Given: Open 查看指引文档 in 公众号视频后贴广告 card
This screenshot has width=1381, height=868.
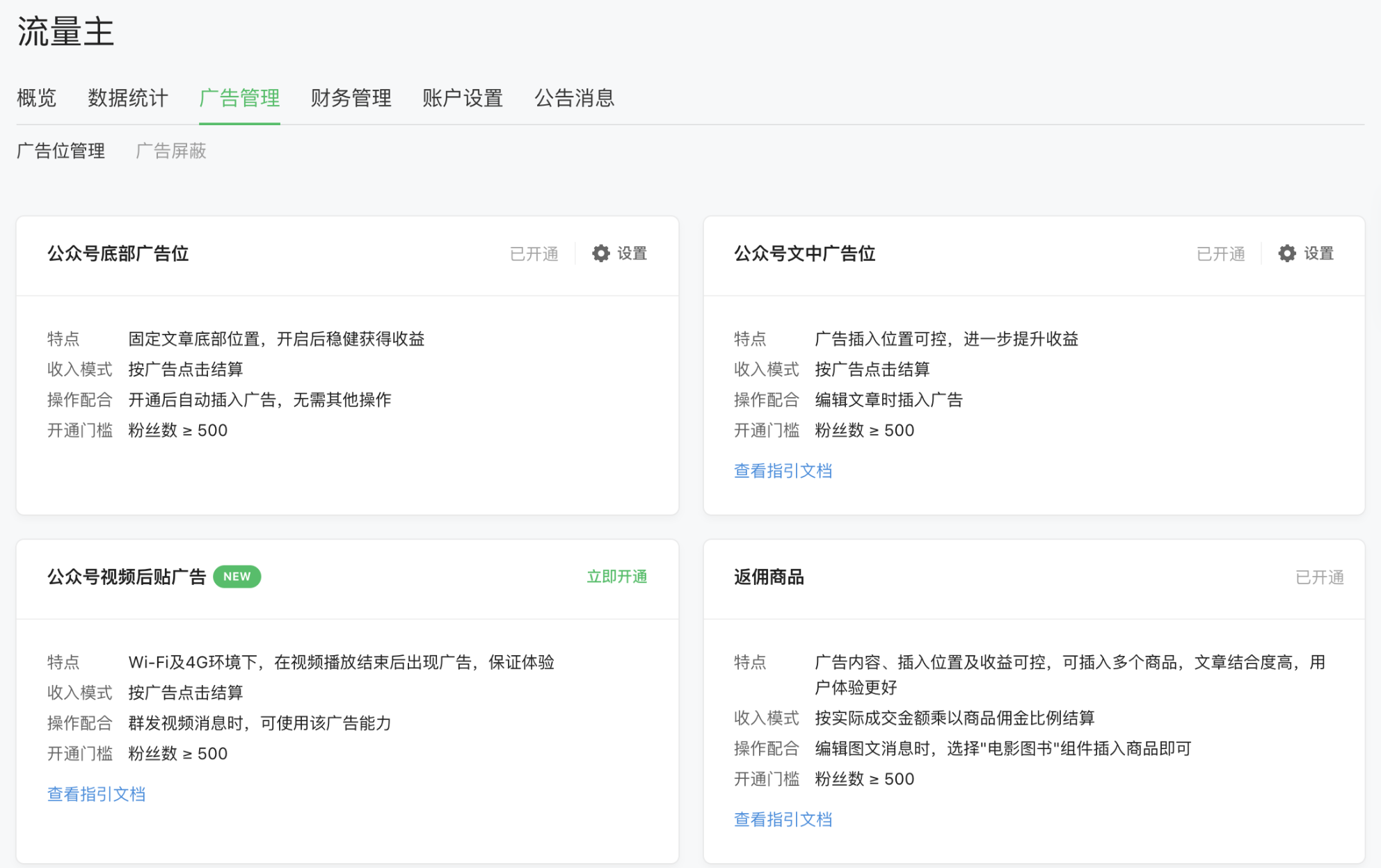Looking at the screenshot, I should coord(97,794).
